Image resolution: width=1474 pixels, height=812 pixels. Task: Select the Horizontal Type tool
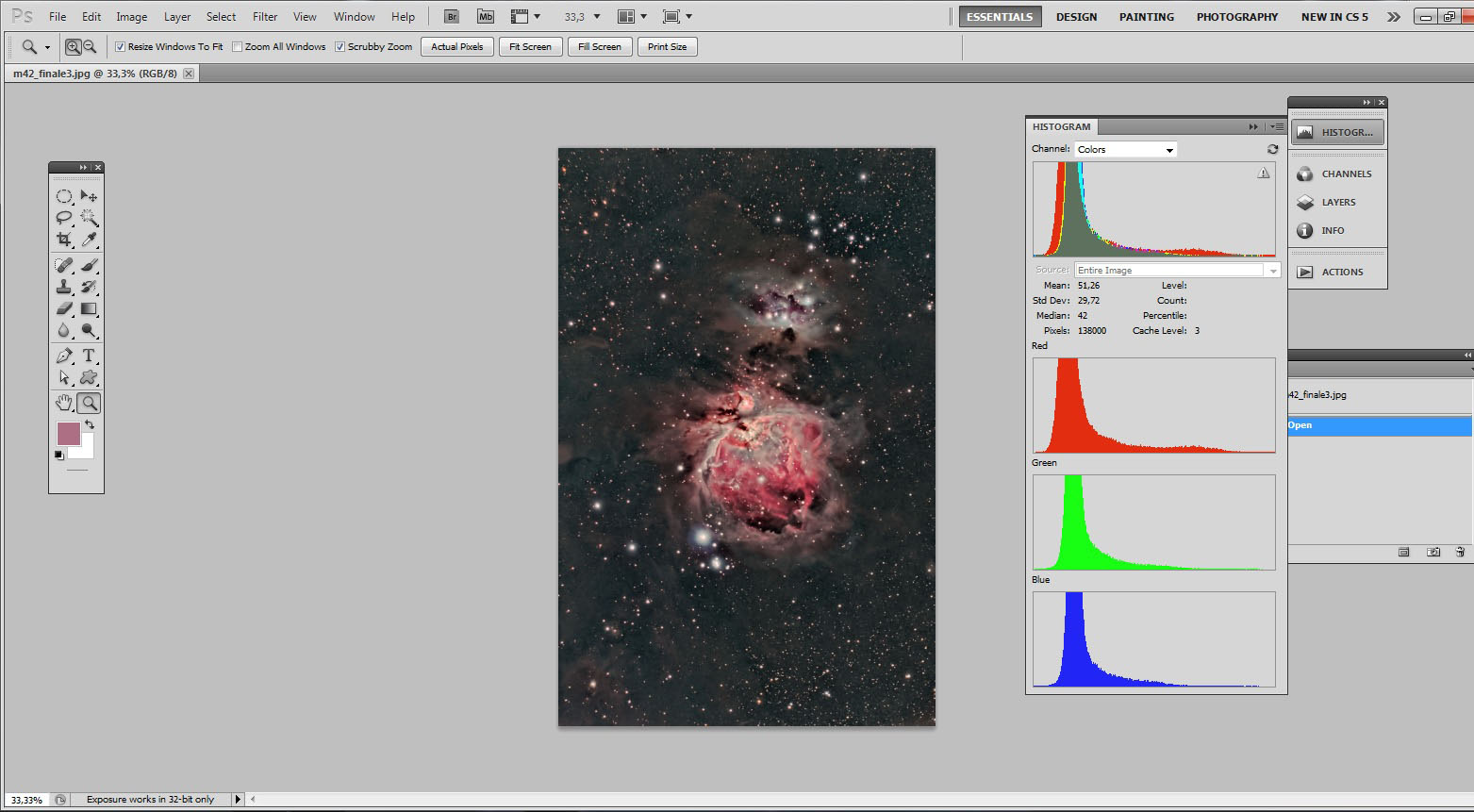point(89,356)
